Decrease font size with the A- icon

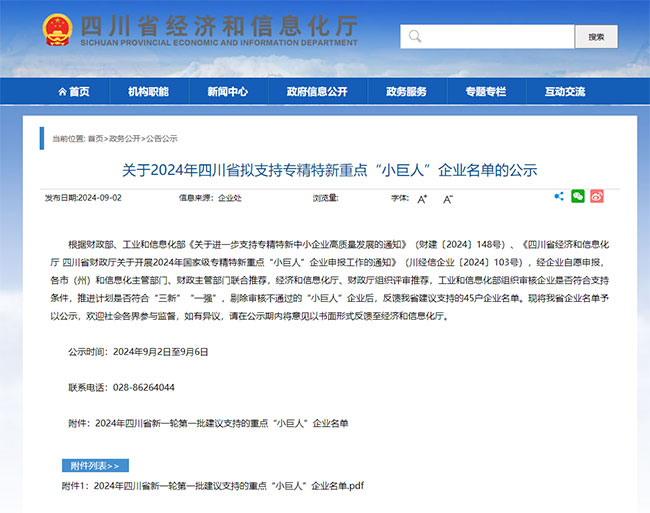tap(448, 198)
